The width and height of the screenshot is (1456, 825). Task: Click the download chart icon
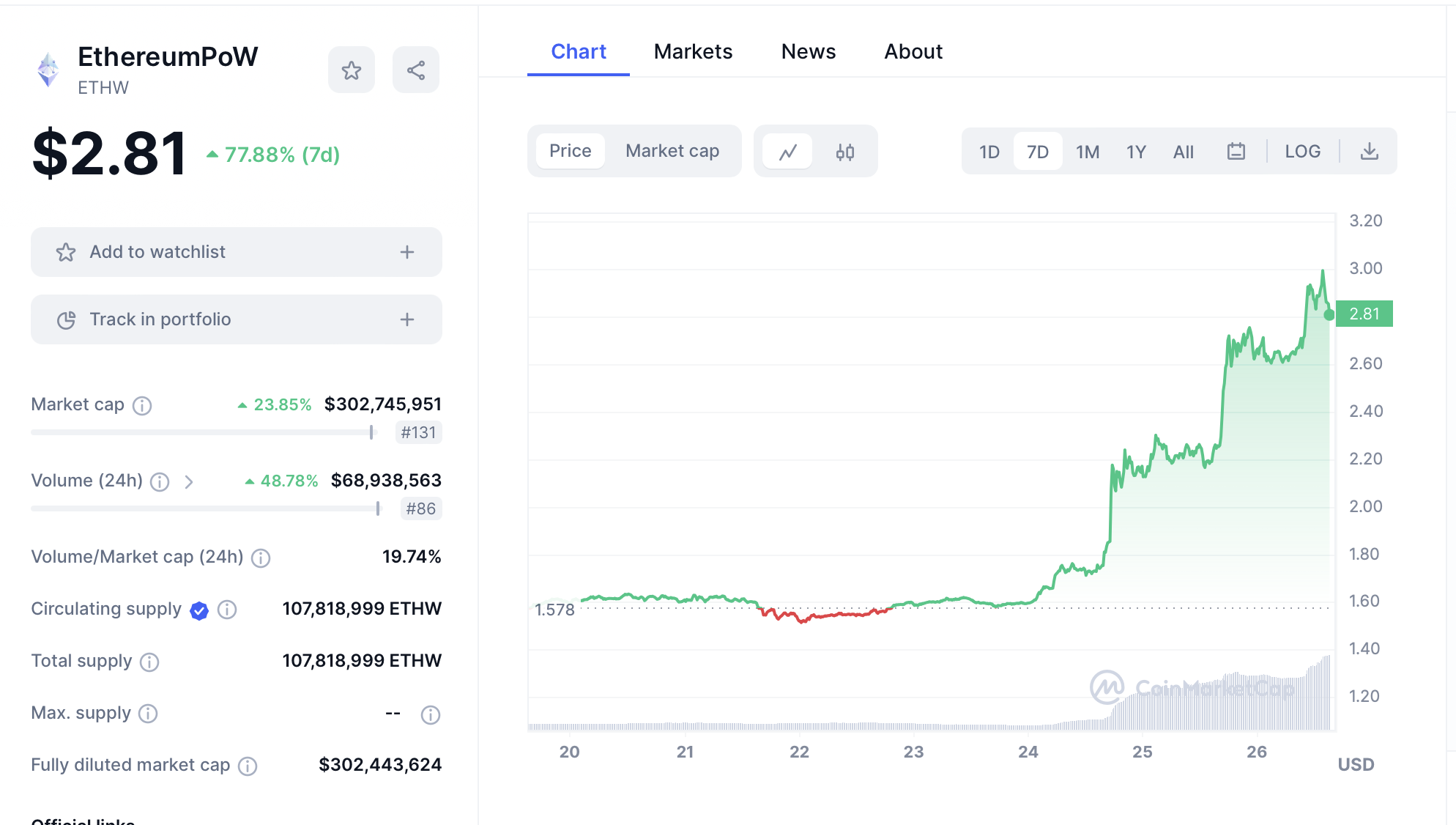[1369, 152]
